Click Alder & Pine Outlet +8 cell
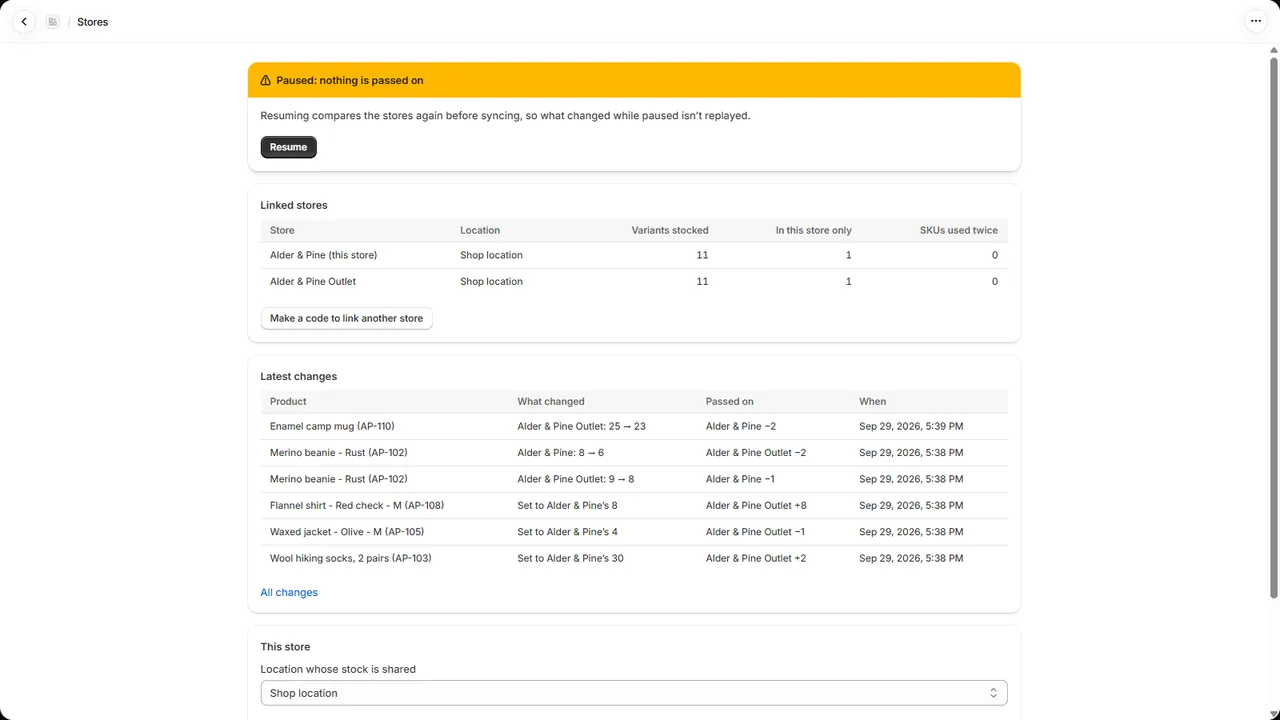Screen dimensions: 1280x720 (x=756, y=505)
